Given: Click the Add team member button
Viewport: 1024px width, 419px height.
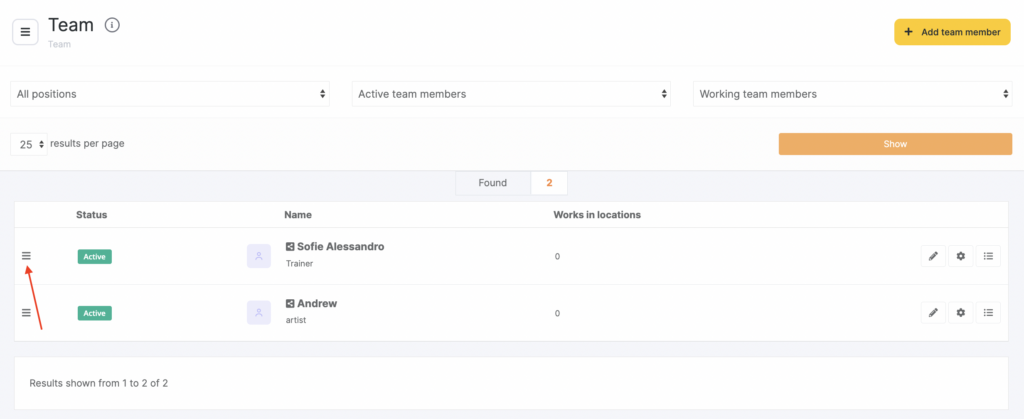Looking at the screenshot, I should point(952,32).
